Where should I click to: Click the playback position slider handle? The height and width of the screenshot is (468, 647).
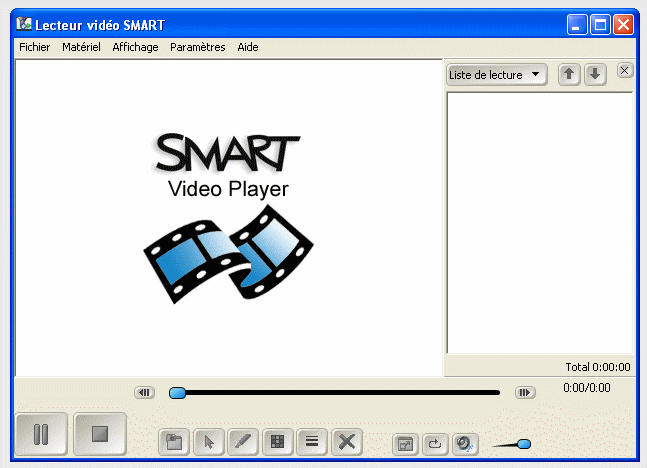coord(177,392)
